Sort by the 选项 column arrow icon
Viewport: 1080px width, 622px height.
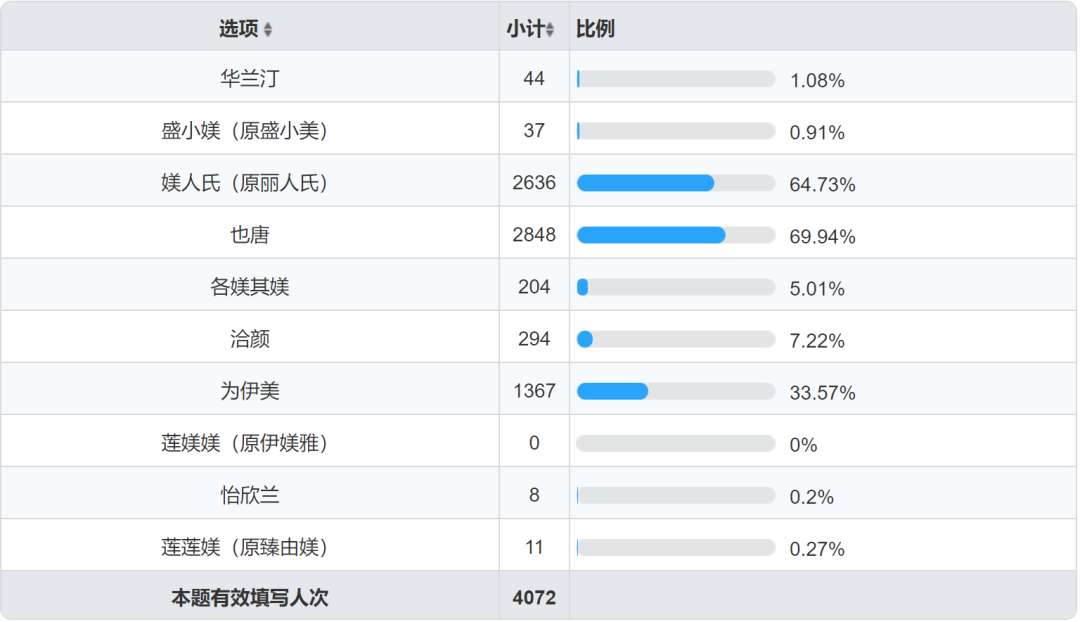pos(268,30)
